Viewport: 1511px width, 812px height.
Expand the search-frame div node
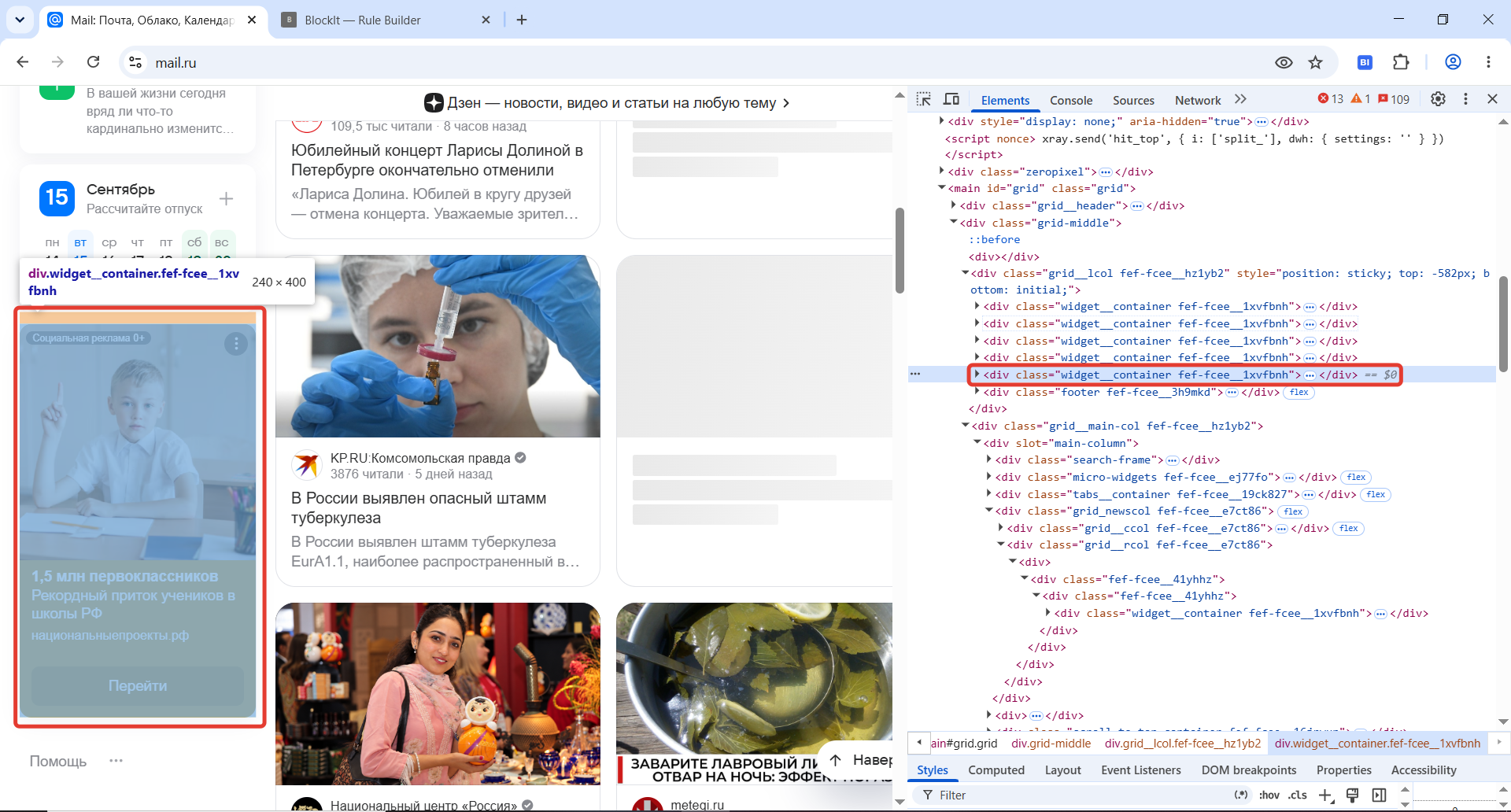(x=988, y=460)
